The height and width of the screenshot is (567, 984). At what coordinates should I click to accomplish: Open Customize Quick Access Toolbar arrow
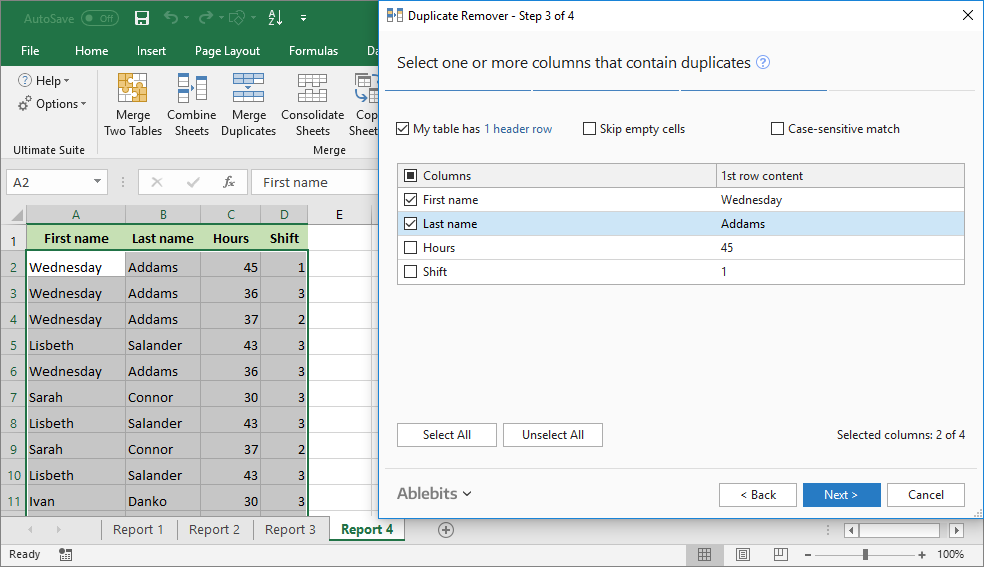click(303, 18)
